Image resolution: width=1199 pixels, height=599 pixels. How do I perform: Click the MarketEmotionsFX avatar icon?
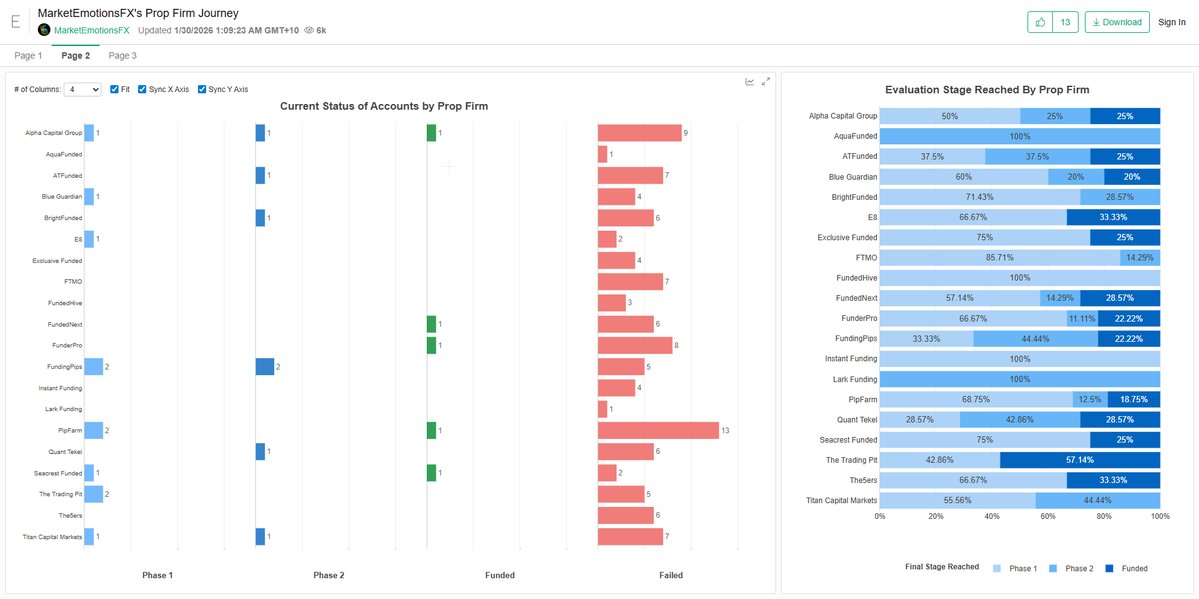click(x=42, y=30)
